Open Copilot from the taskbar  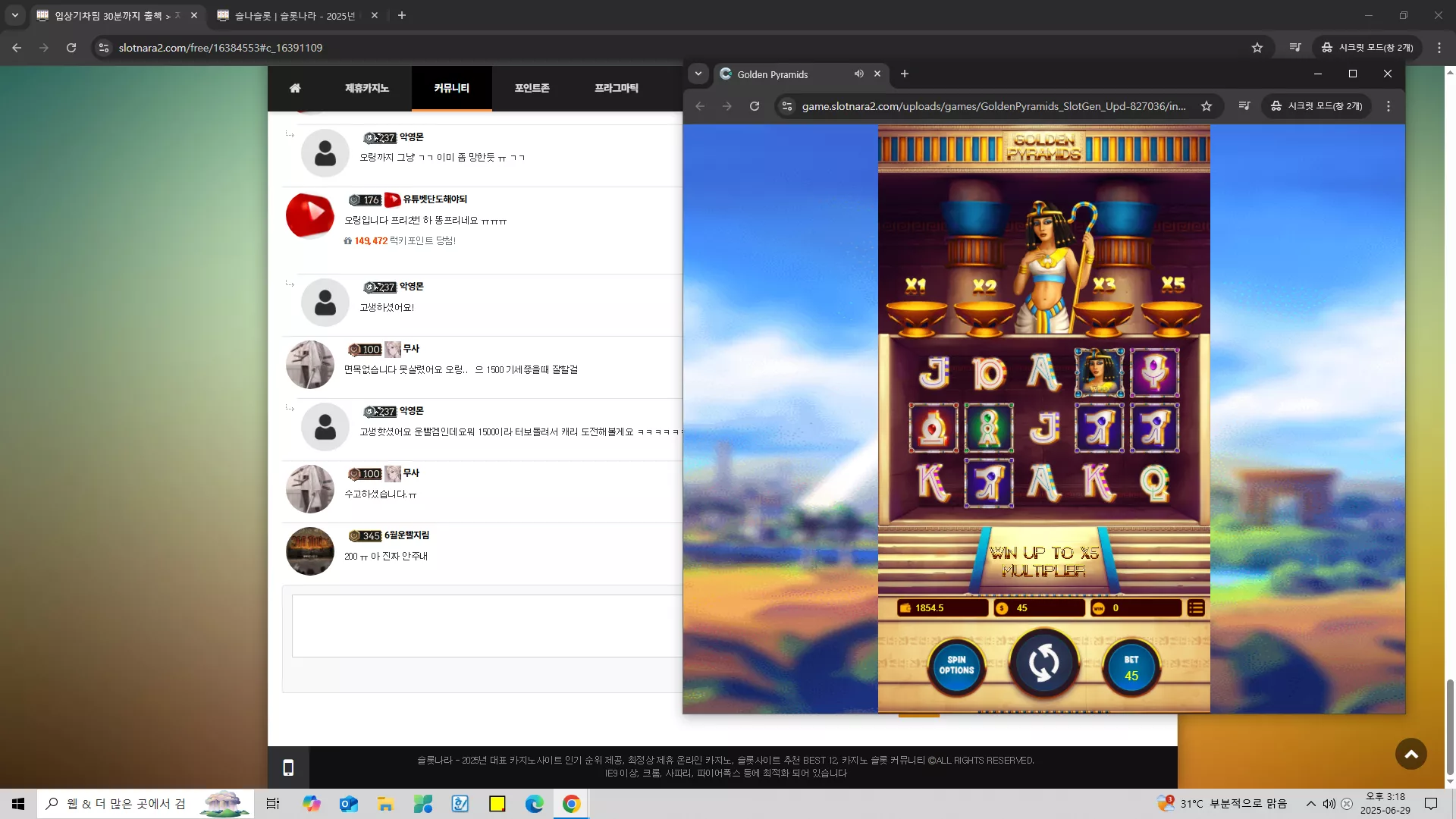[x=312, y=804]
